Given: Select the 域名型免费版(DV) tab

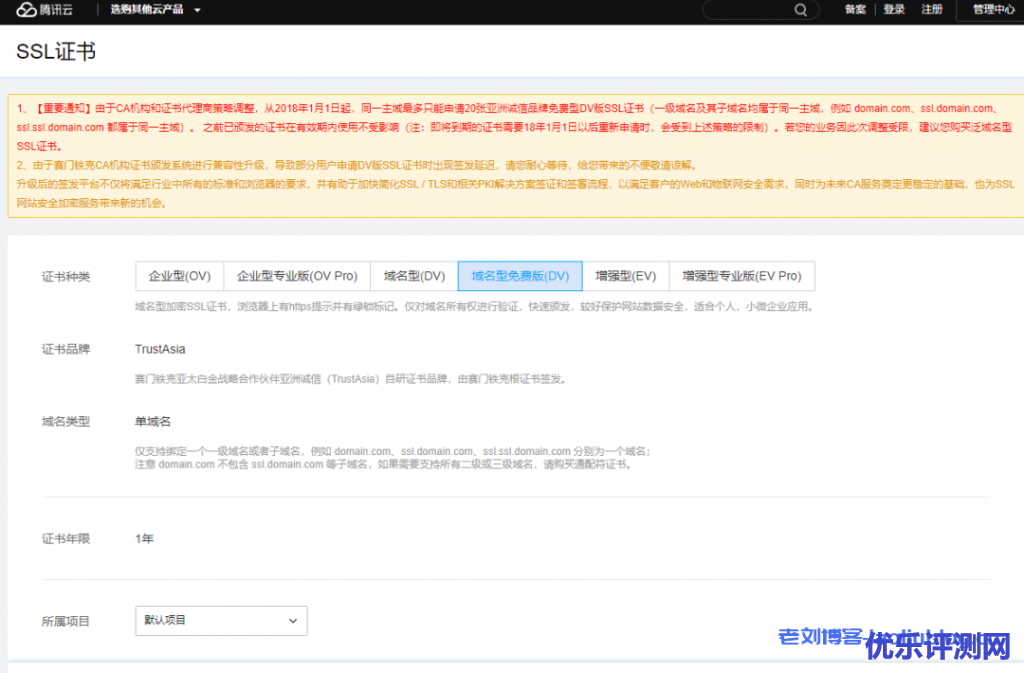Looking at the screenshot, I should pos(520,276).
